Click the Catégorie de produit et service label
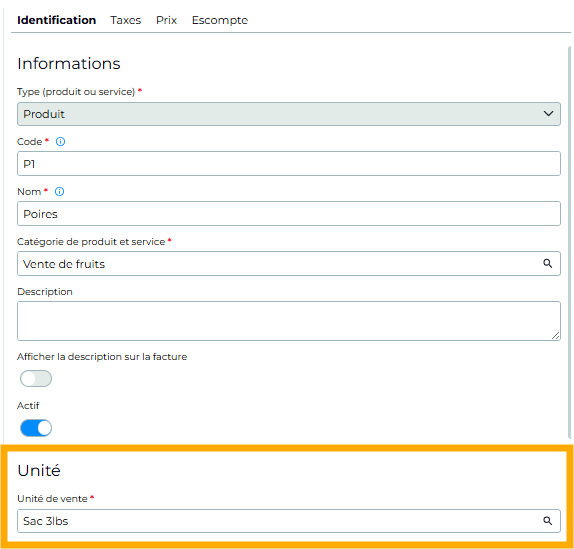This screenshot has width=574, height=549. tap(91, 242)
